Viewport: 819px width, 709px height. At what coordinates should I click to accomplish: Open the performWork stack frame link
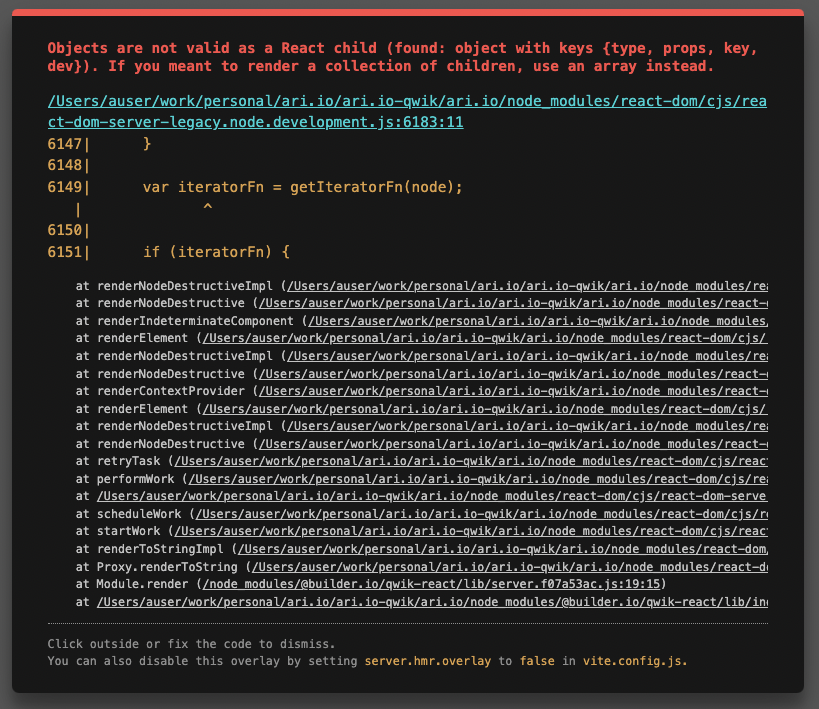pyautogui.click(x=478, y=479)
